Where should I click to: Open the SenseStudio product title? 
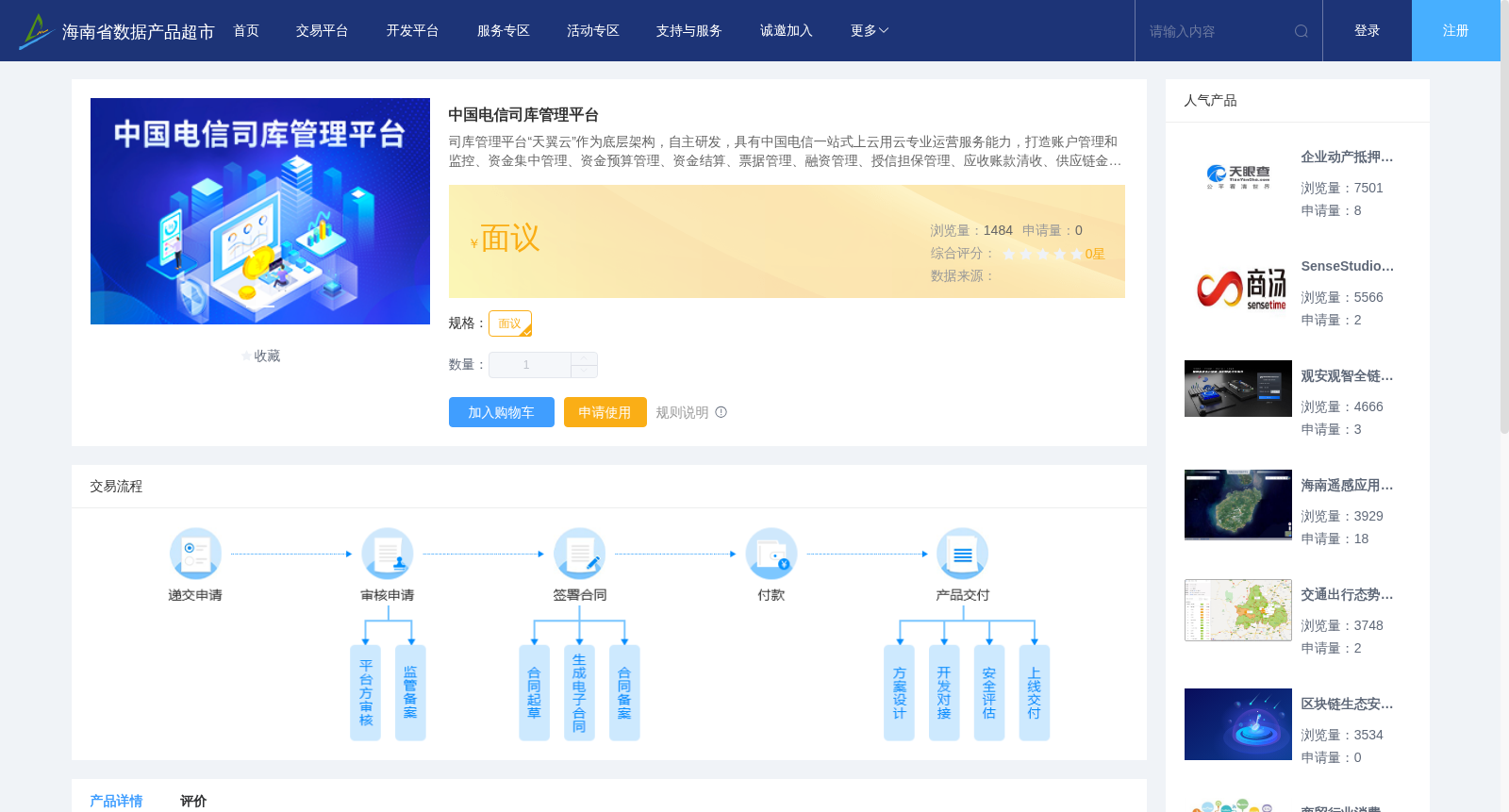1347,267
